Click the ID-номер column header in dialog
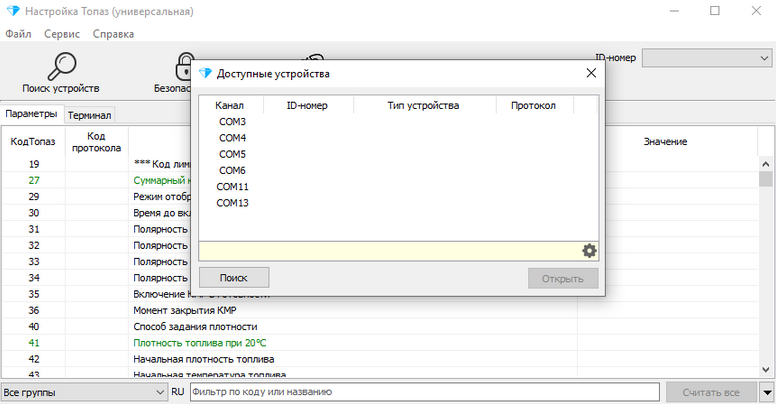The width and height of the screenshot is (776, 404). (x=308, y=105)
